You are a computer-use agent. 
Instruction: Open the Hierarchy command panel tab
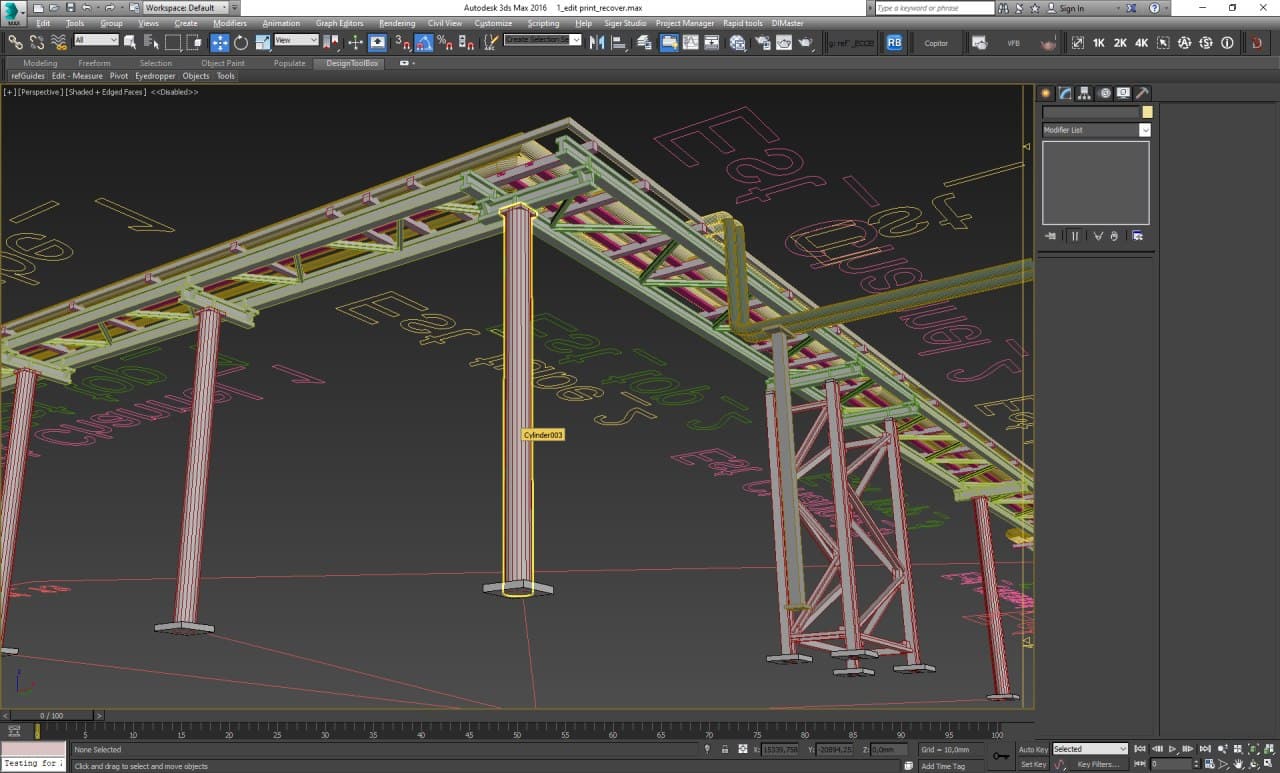[x=1085, y=93]
